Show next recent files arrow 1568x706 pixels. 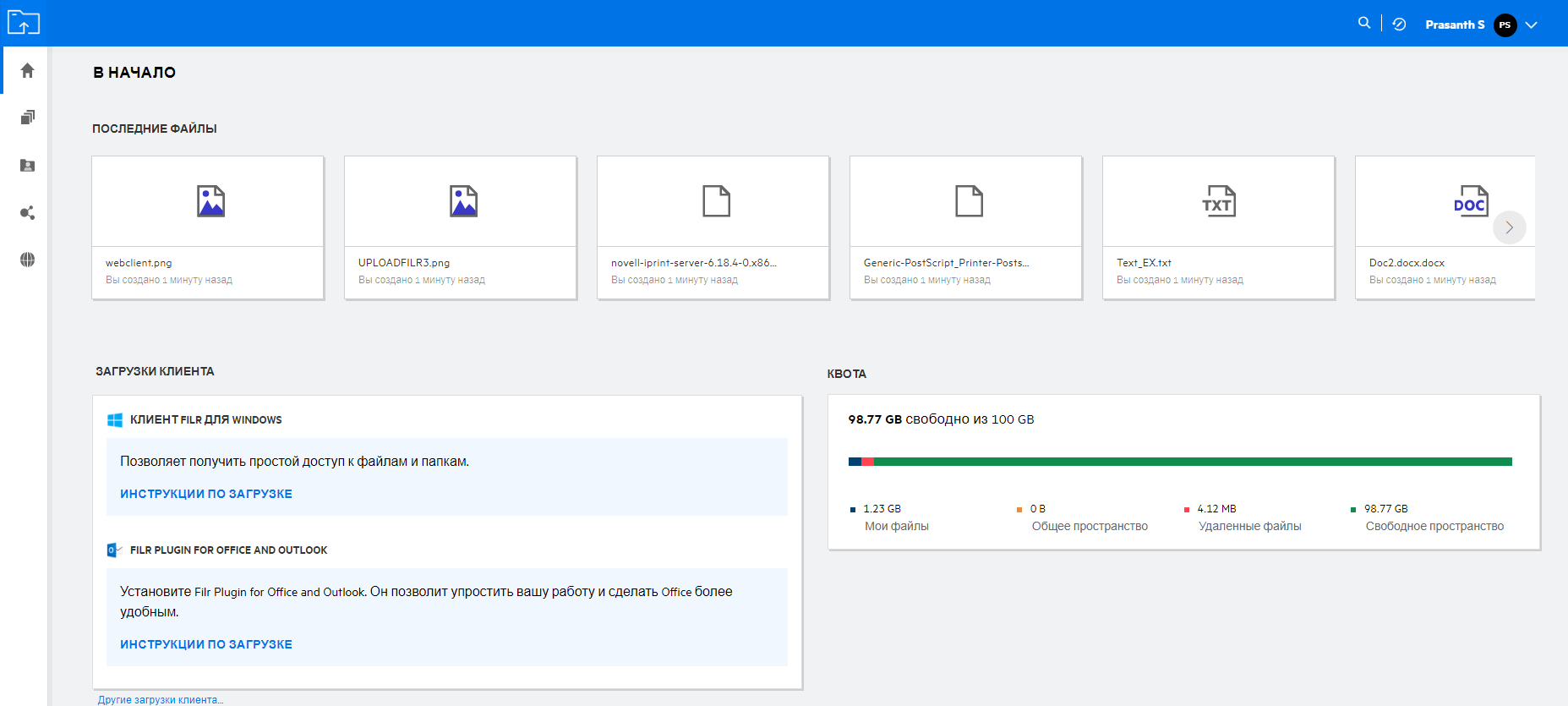coord(1509,227)
